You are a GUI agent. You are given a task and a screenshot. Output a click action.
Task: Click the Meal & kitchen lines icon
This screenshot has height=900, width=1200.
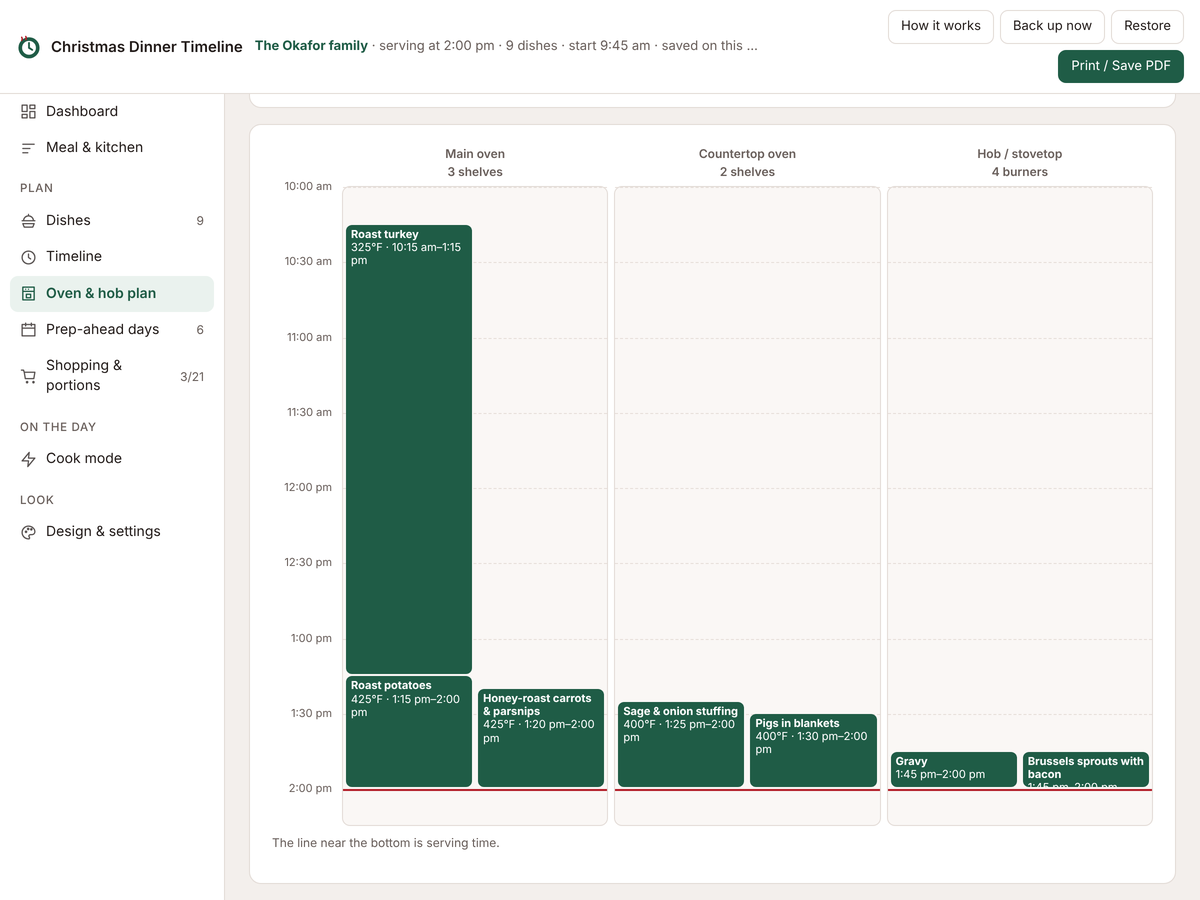pyautogui.click(x=28, y=148)
